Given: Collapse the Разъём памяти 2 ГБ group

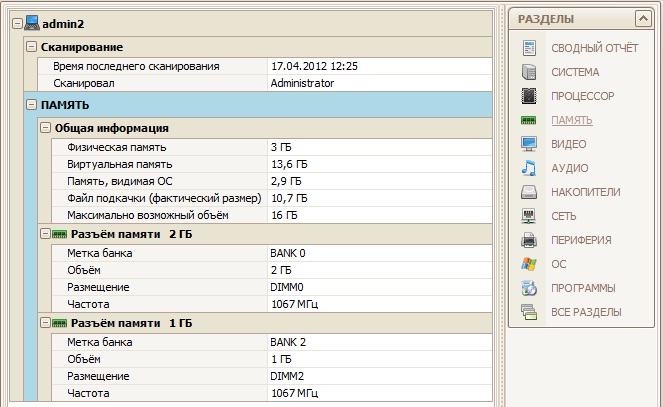Looking at the screenshot, I should click(x=45, y=234).
